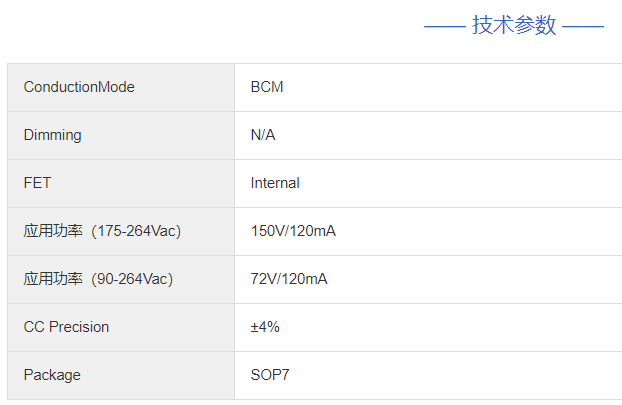Viewport: 622px width, 405px height.
Task: Select the Dimming parameter label
Action: [x=52, y=135]
